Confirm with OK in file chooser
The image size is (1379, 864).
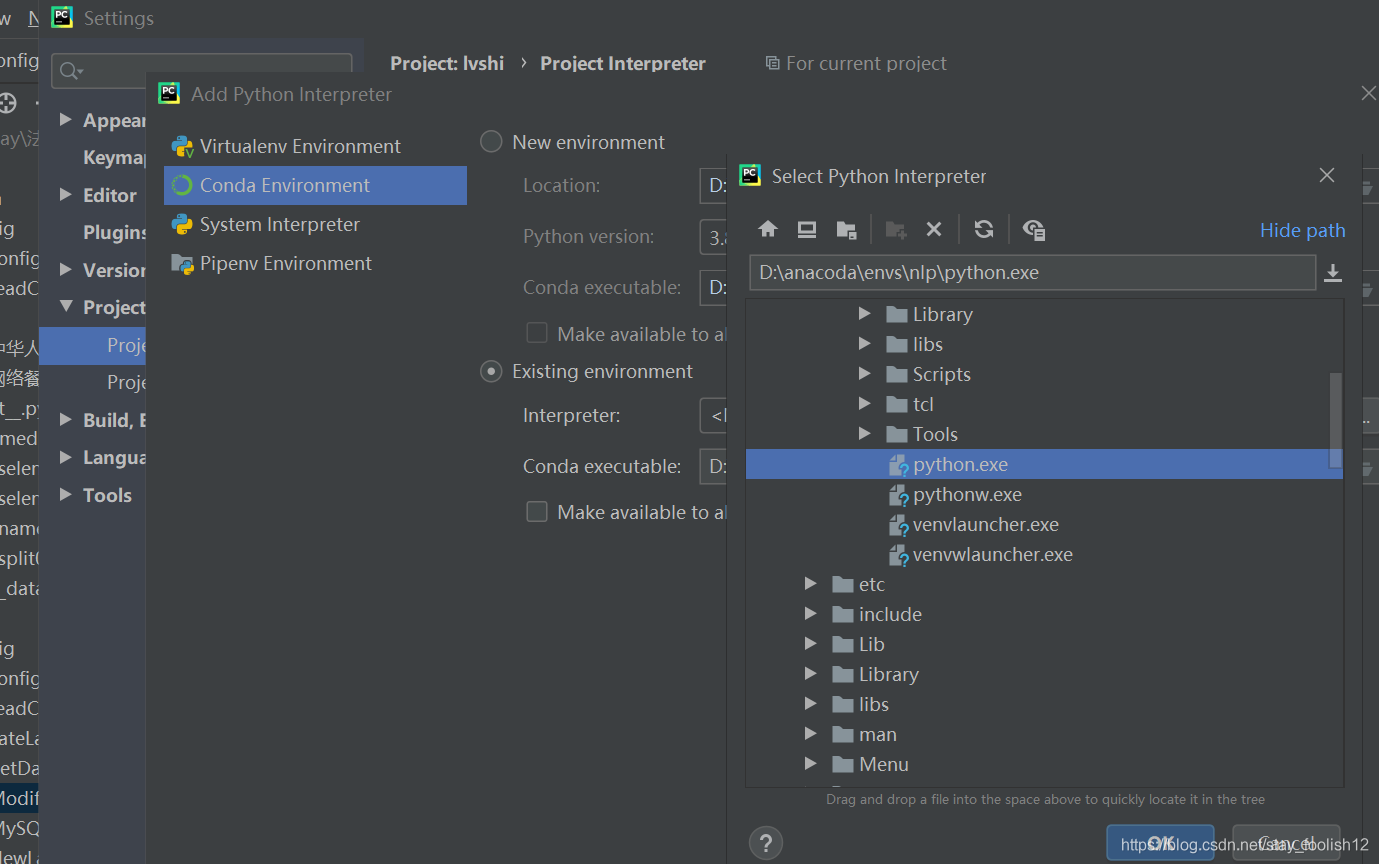[x=1160, y=843]
